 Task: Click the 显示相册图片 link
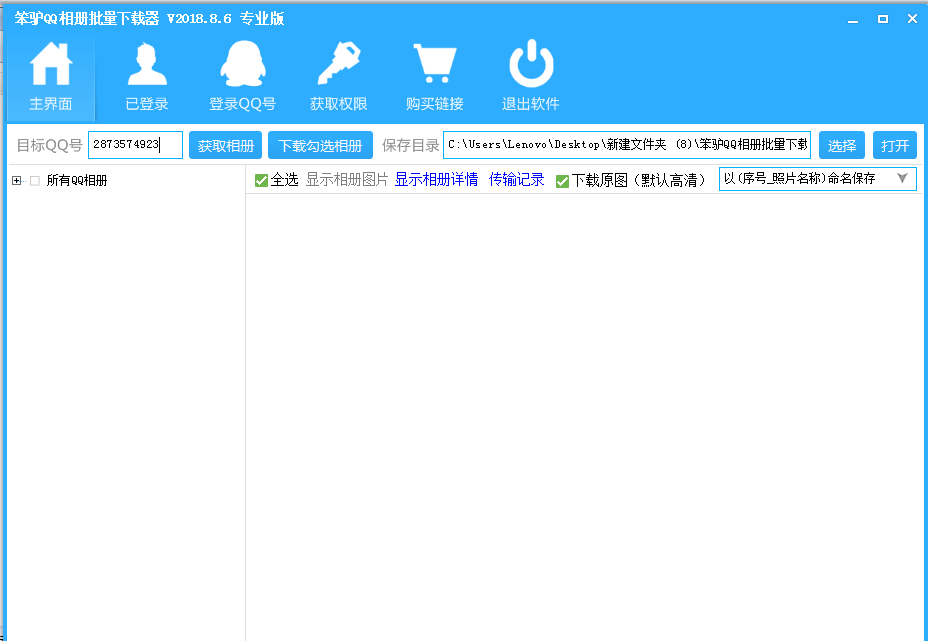pyautogui.click(x=347, y=180)
